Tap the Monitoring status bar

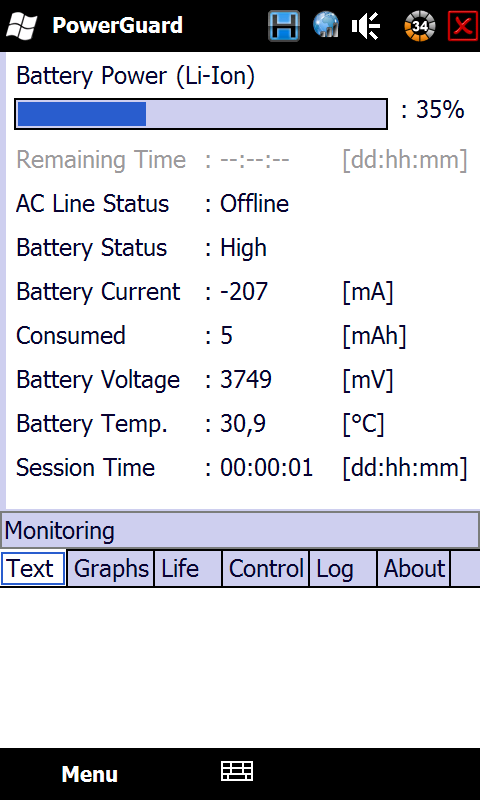[x=240, y=530]
